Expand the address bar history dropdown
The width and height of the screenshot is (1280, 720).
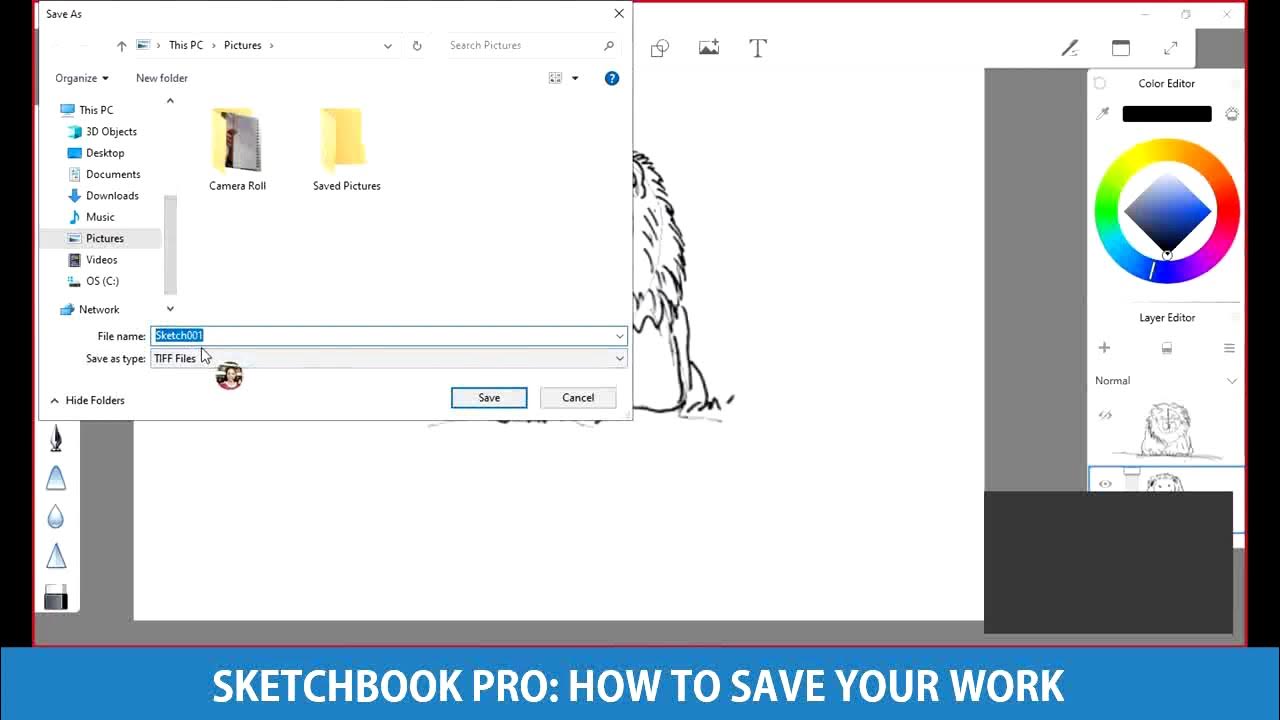click(388, 45)
